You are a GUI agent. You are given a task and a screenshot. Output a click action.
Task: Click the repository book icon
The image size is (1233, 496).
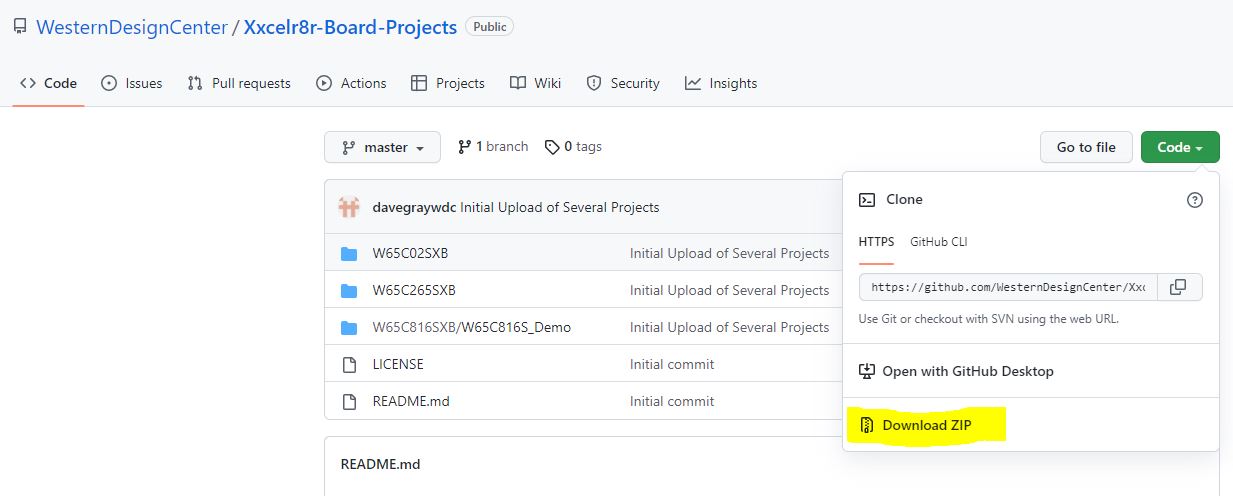point(20,27)
